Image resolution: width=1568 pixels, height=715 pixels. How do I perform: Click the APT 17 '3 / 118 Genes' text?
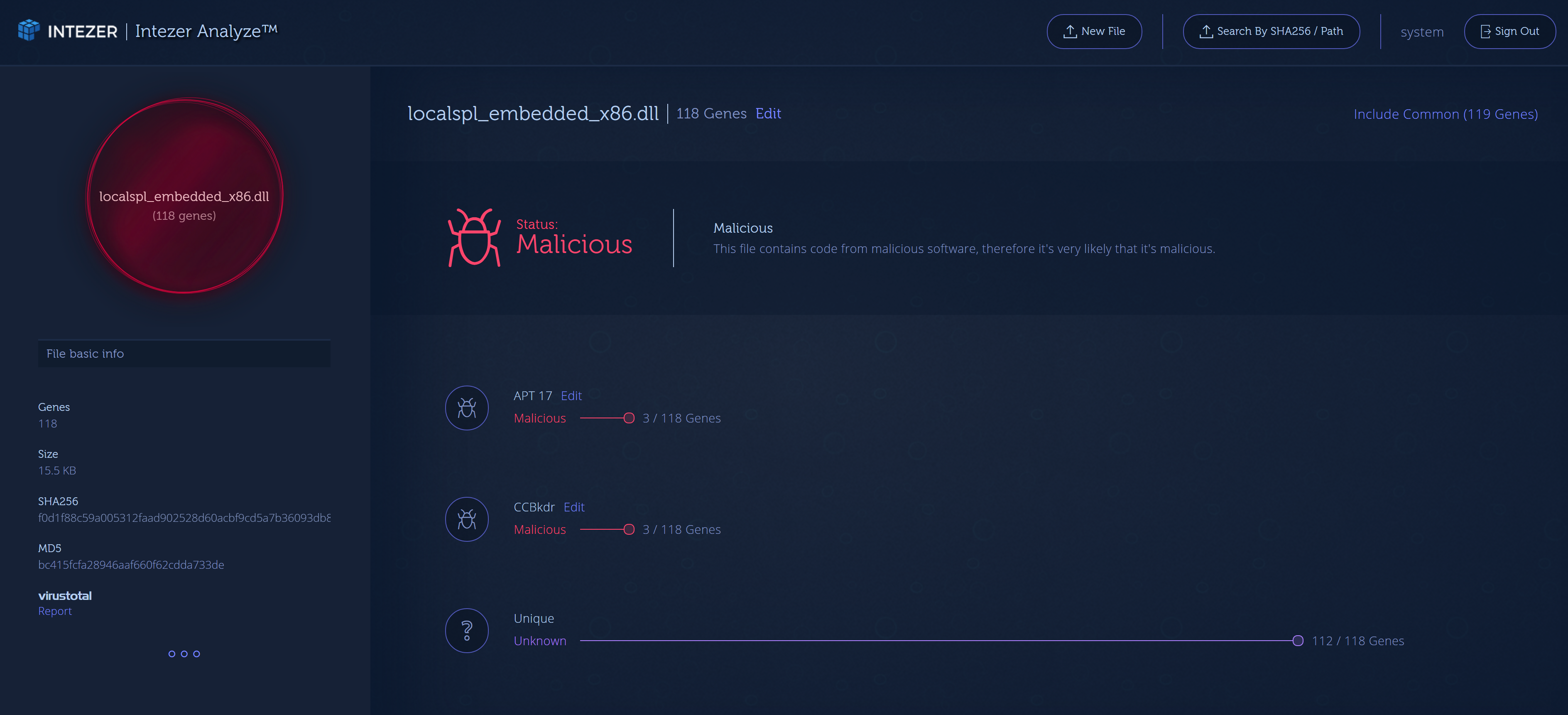[x=682, y=418]
